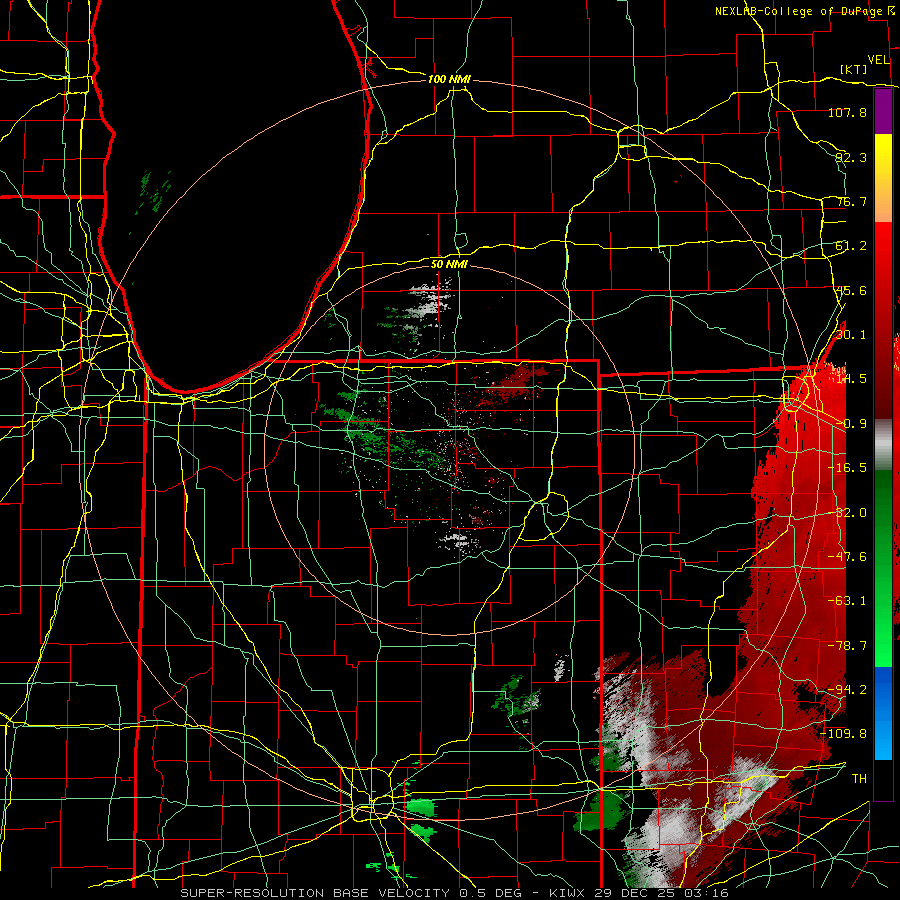Viewport: 900px width, 900px height.
Task: Select the 61.2 velocity scale value
Action: pos(851,246)
